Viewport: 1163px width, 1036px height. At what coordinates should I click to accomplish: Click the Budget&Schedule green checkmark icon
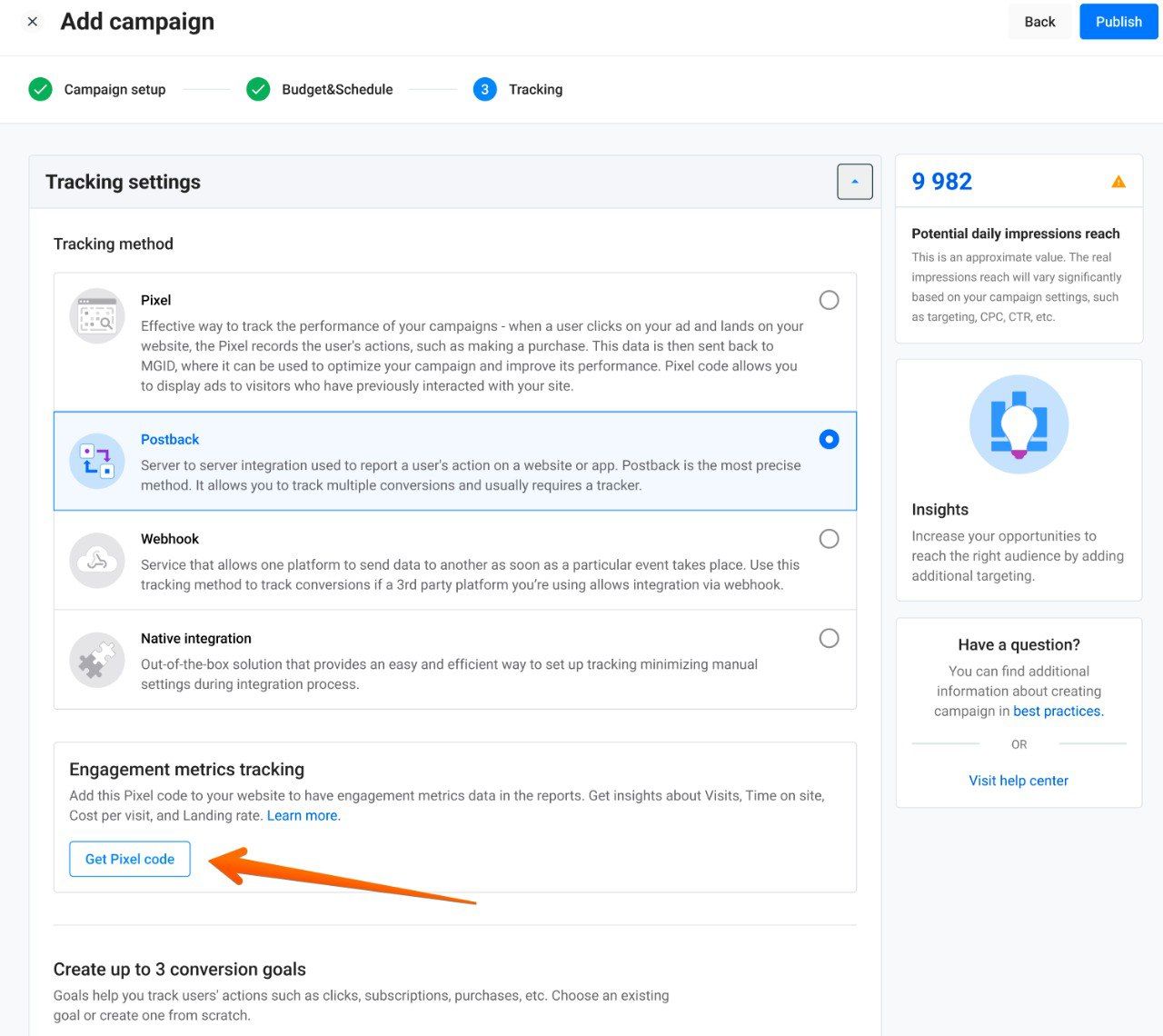point(258,89)
